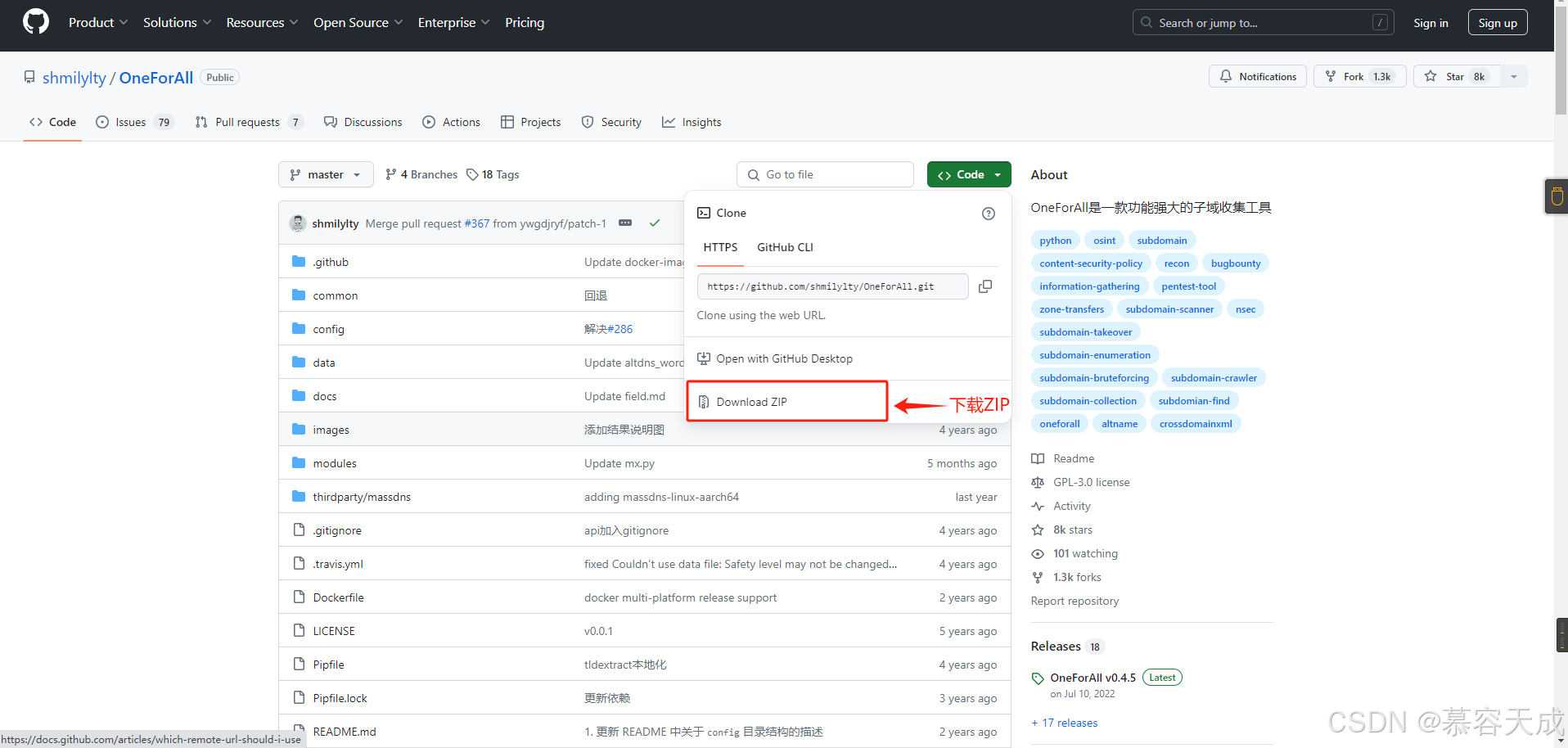Copy the clone URL with the copy icon
1568x748 pixels.
click(x=985, y=286)
